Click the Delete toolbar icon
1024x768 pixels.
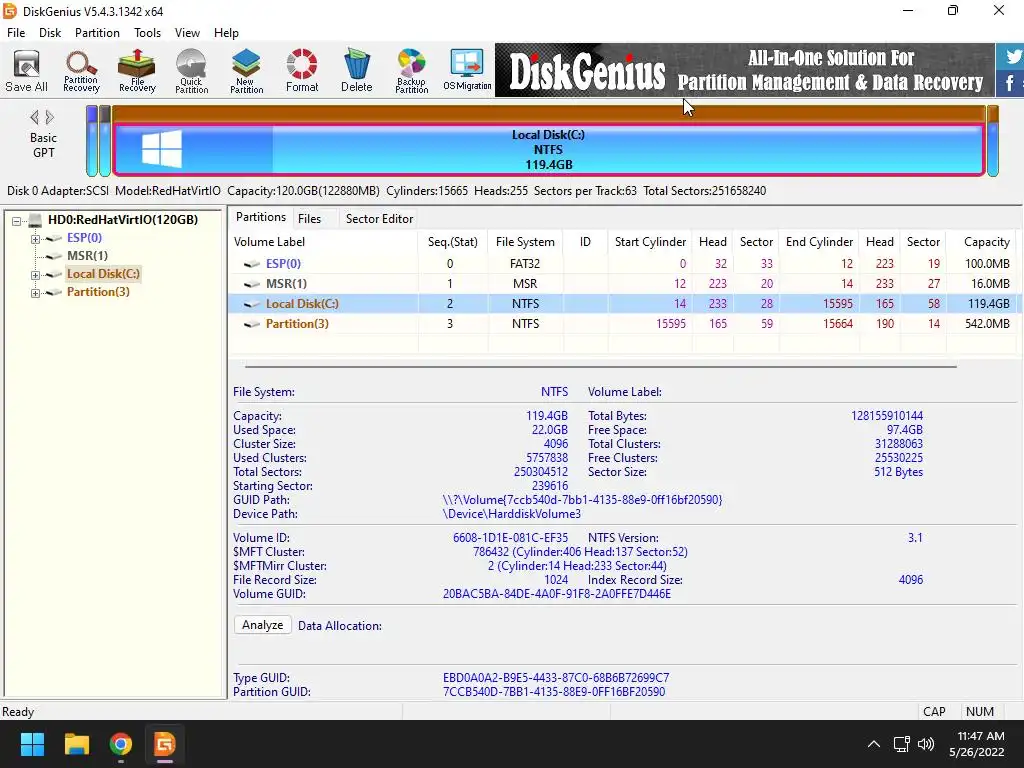[357, 71]
